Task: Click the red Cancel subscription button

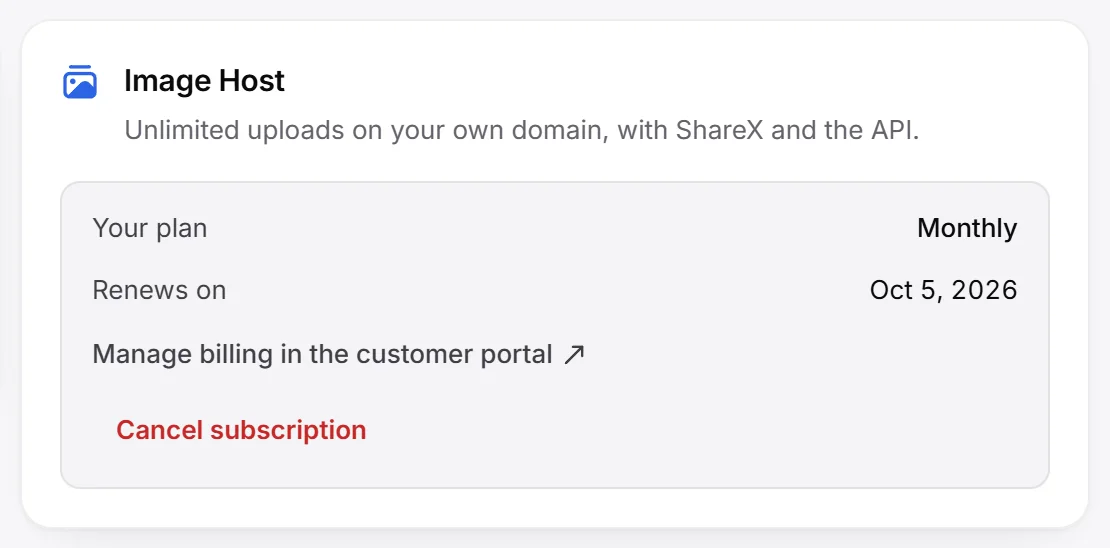Action: [x=241, y=430]
